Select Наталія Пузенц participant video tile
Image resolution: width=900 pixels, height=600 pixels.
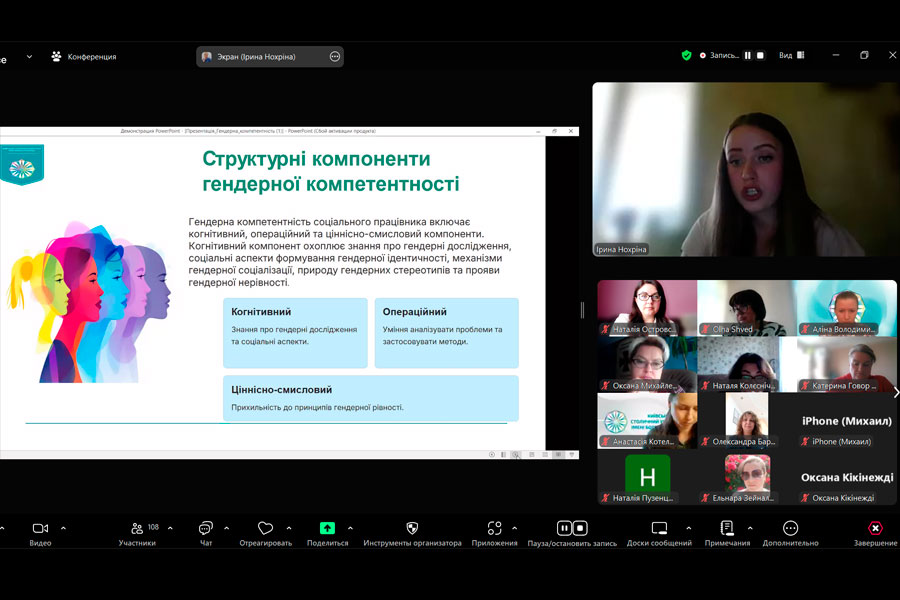coord(647,477)
